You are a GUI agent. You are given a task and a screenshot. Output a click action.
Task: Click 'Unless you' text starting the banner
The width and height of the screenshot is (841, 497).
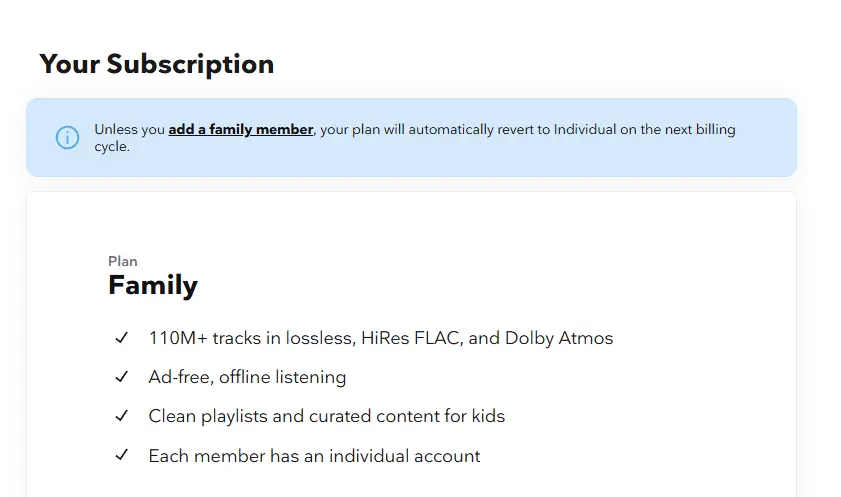(x=129, y=130)
